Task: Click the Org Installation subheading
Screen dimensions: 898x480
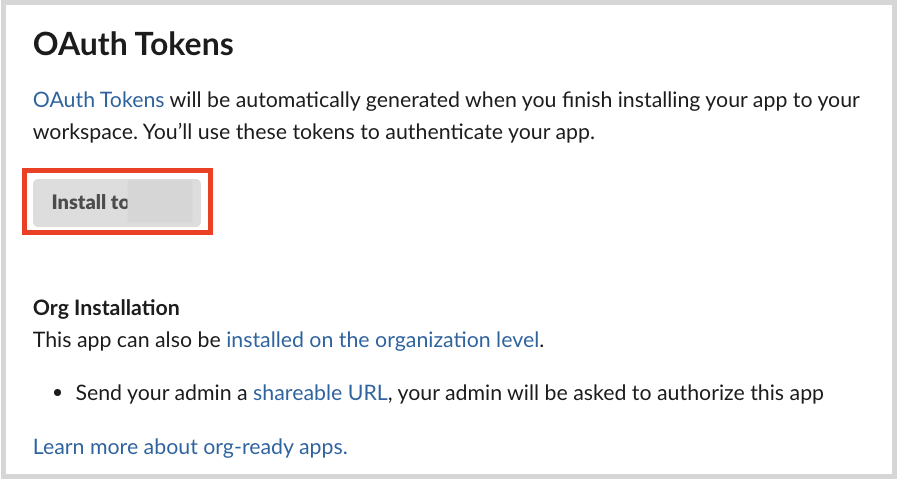Action: point(106,307)
